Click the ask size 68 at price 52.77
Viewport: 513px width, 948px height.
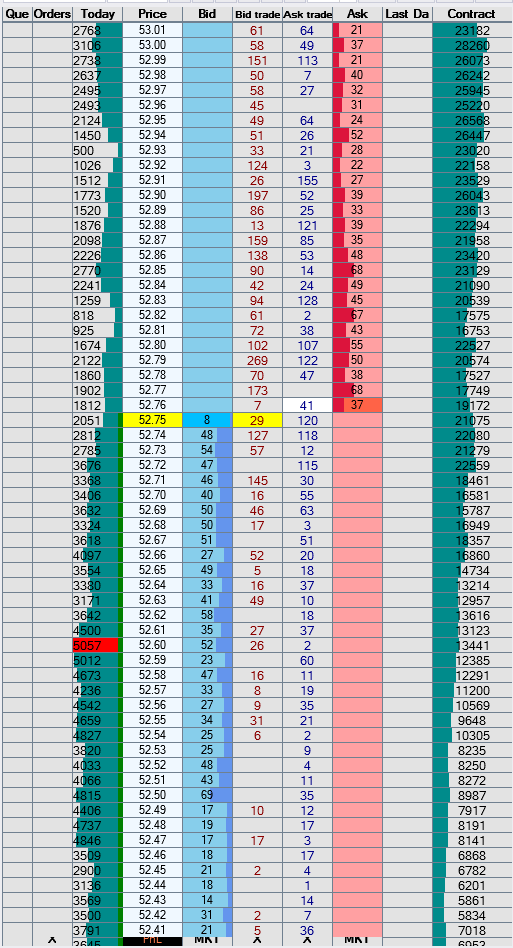click(357, 390)
